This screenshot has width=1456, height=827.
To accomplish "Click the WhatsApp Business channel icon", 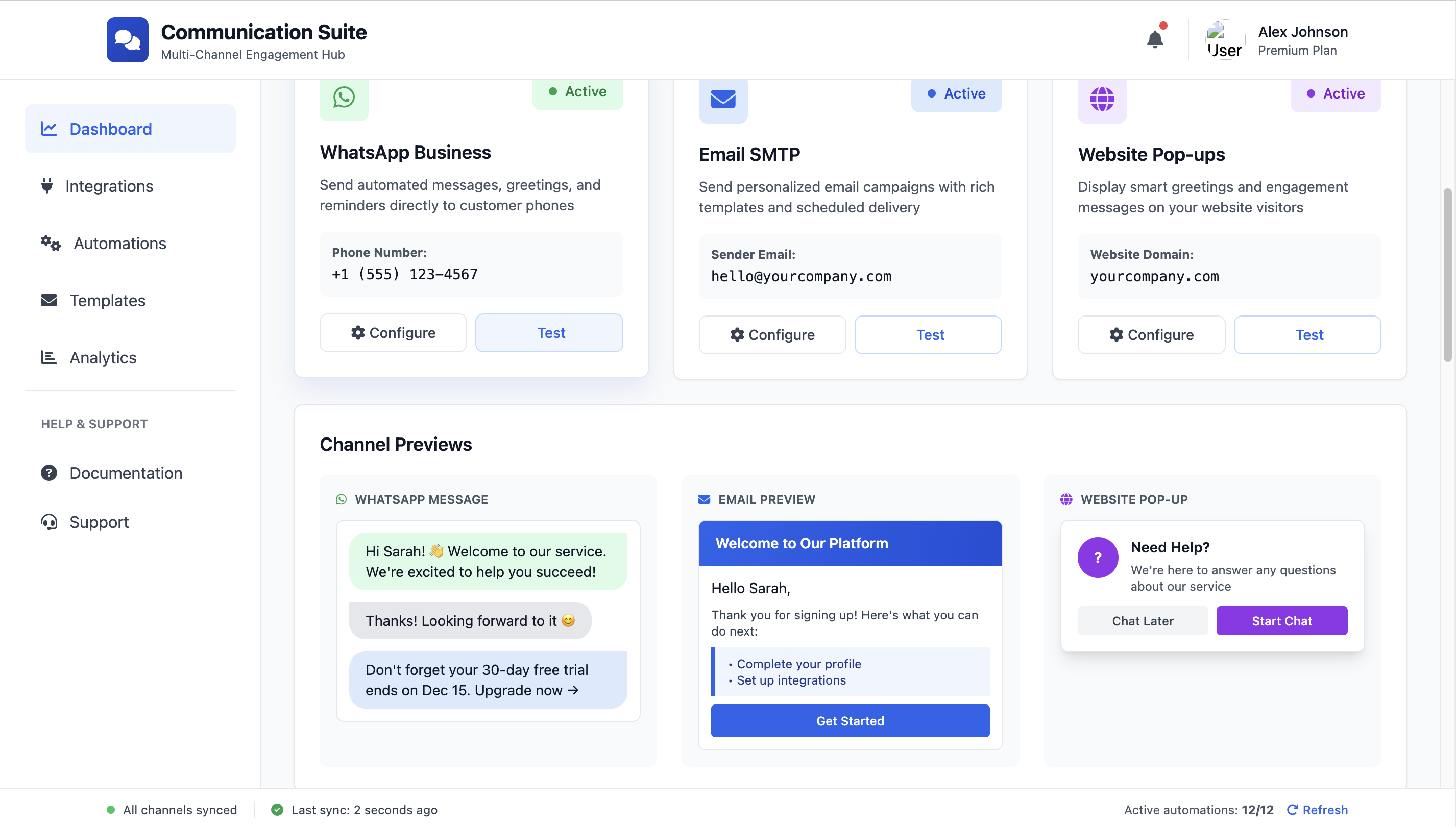I will coord(344,97).
